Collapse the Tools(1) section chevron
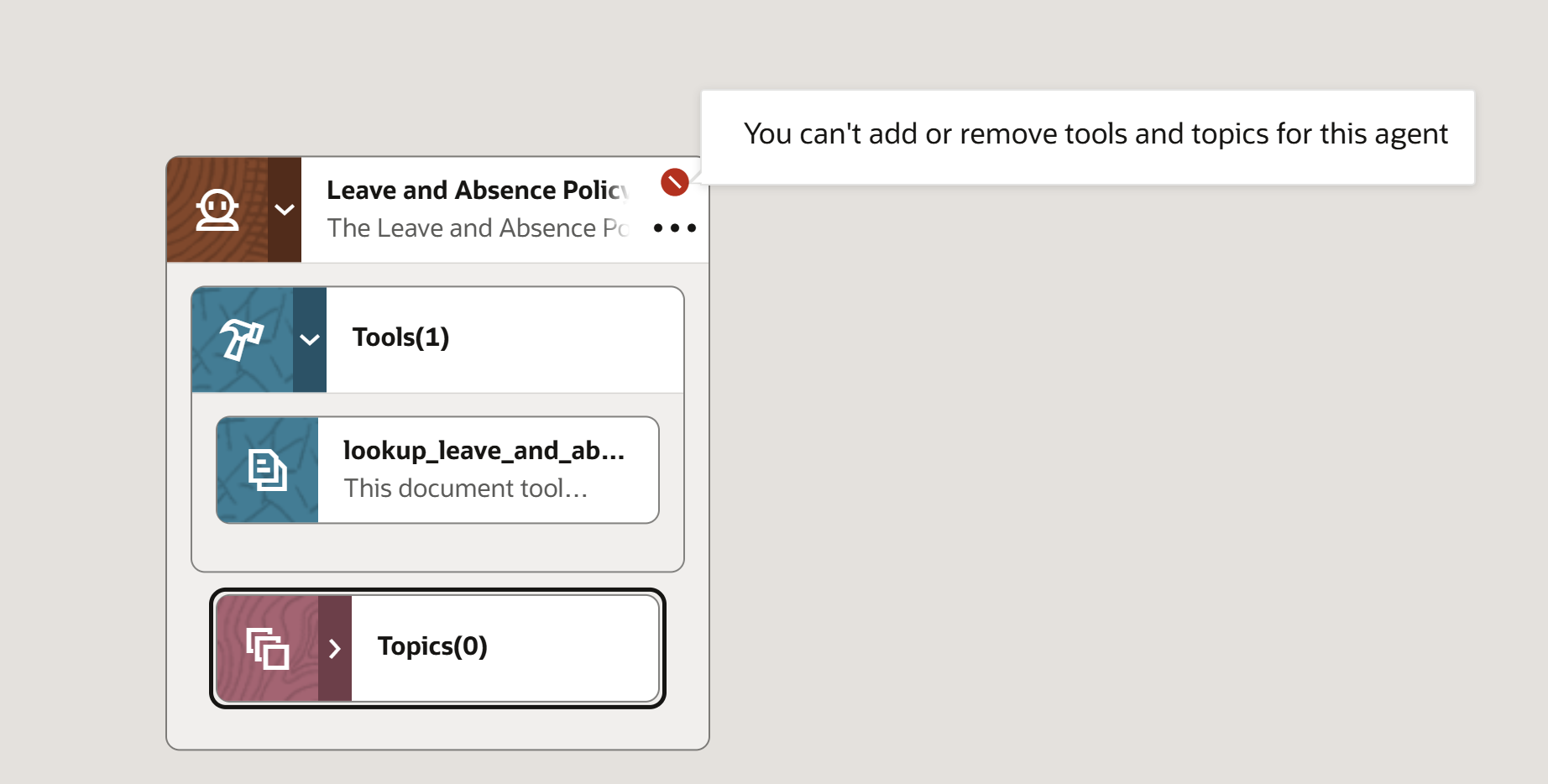The height and width of the screenshot is (784, 1548). coord(310,339)
